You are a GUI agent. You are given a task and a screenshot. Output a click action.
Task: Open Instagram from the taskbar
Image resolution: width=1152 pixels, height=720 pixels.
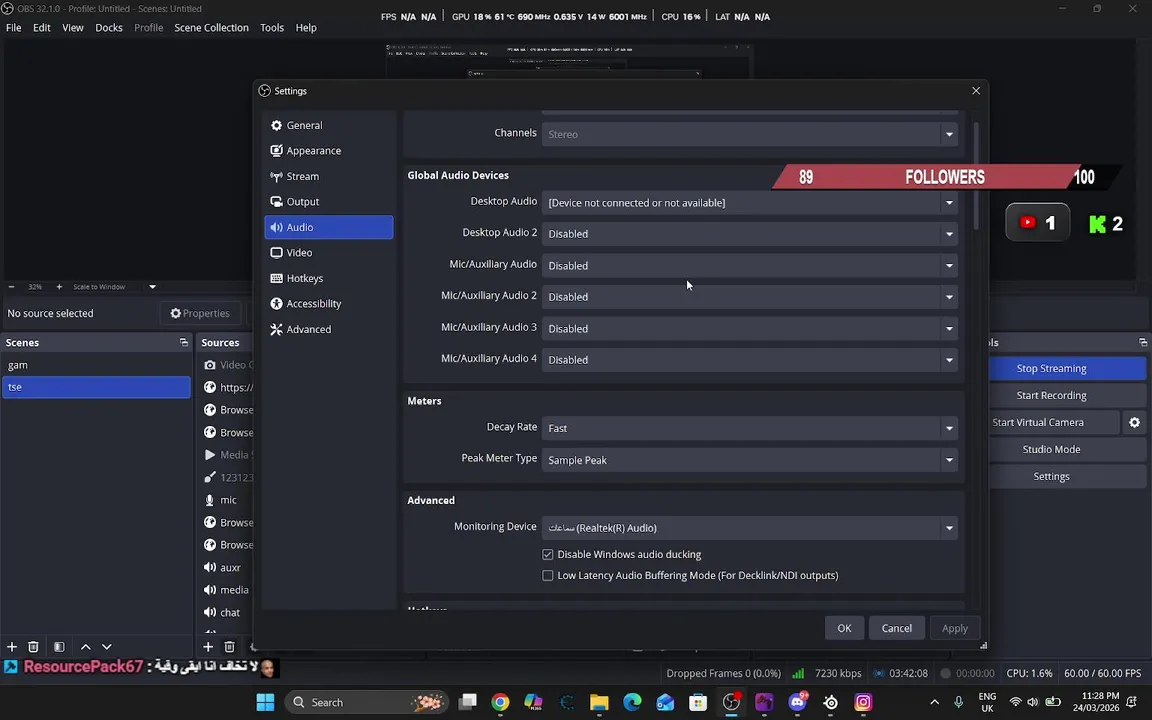[x=863, y=702]
